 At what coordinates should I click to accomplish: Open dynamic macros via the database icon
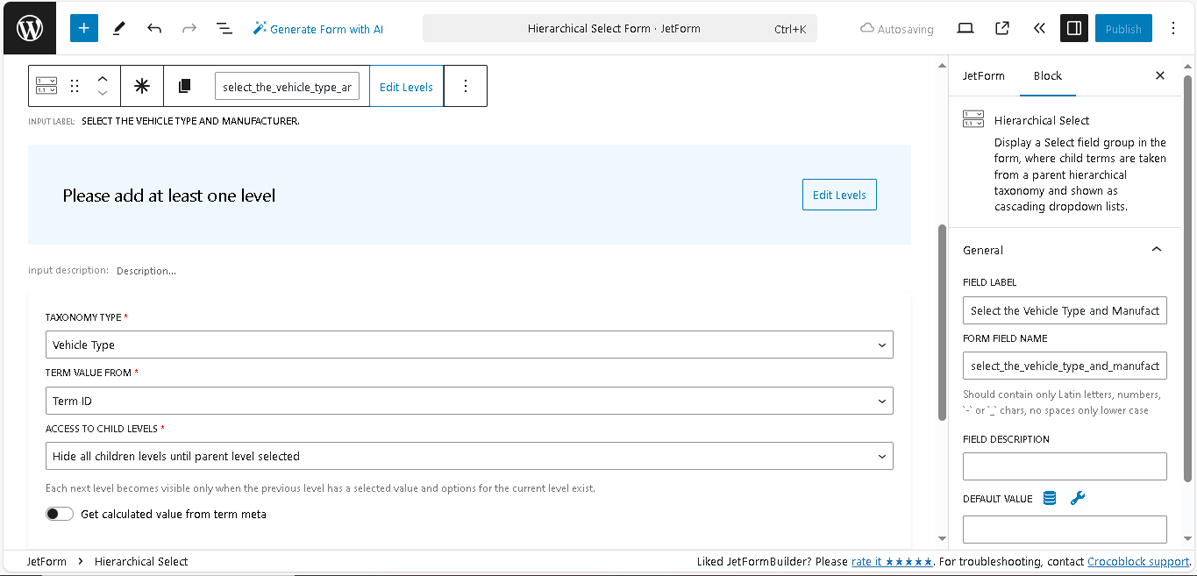[x=1049, y=497]
